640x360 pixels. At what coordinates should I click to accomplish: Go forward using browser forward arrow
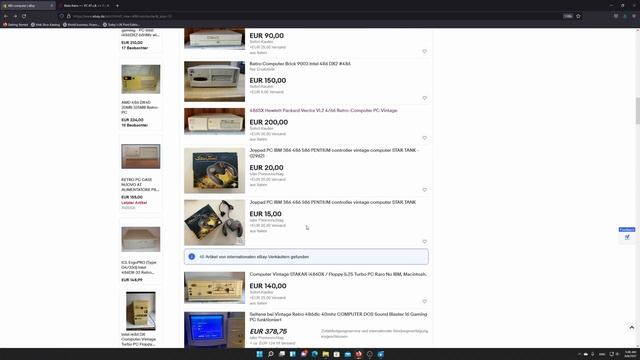(15, 16)
